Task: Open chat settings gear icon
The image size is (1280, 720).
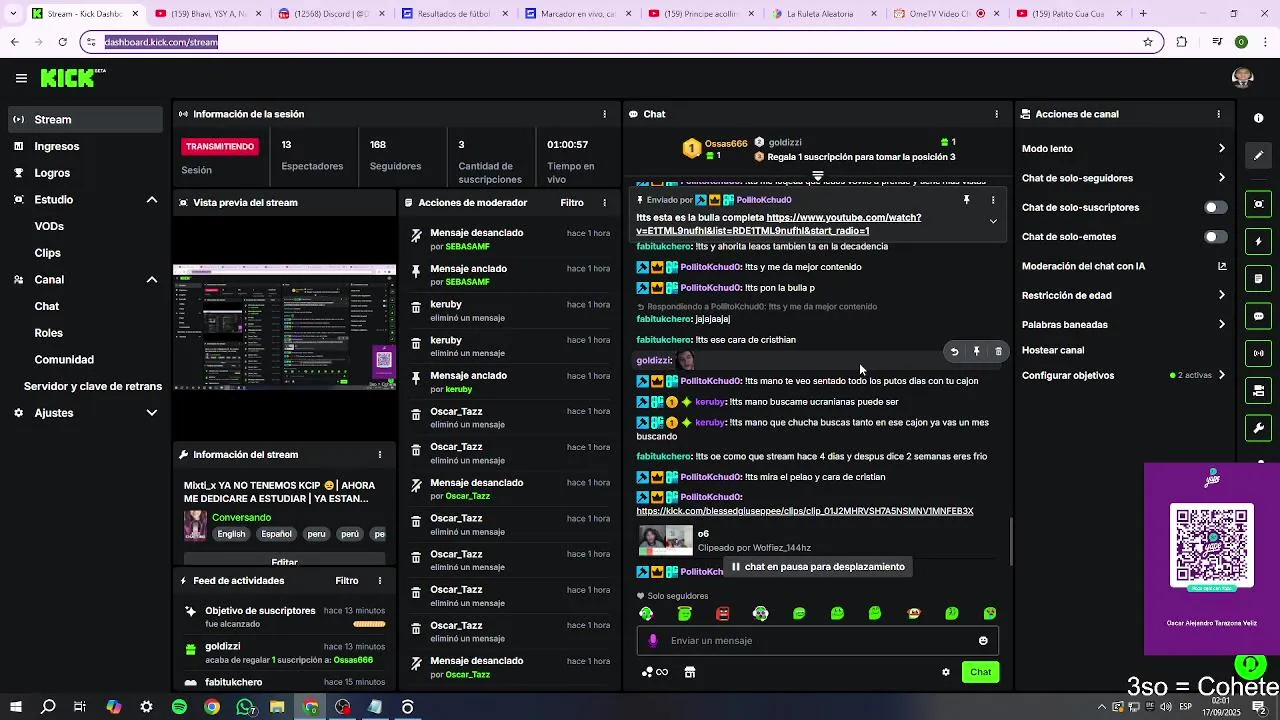Action: [x=946, y=672]
